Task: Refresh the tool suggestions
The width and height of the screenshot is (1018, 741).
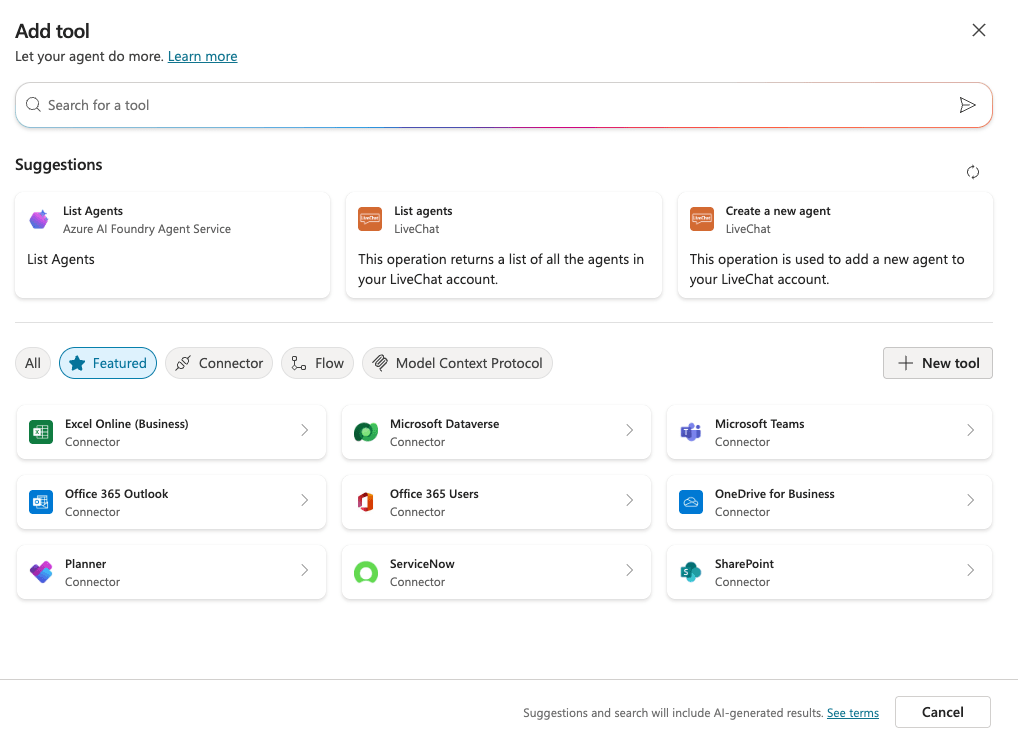Action: click(x=972, y=172)
